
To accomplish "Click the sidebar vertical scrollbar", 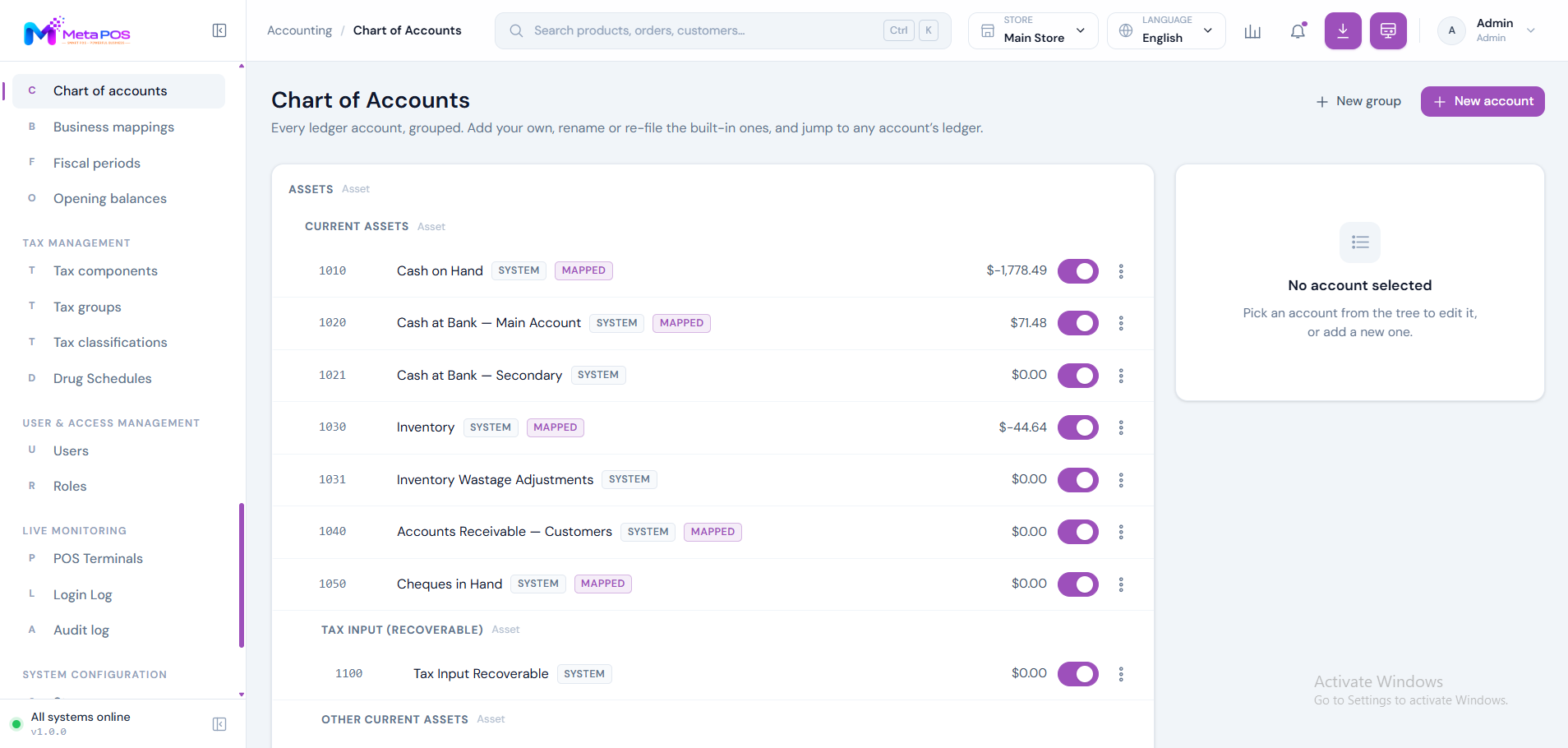I will [x=242, y=575].
